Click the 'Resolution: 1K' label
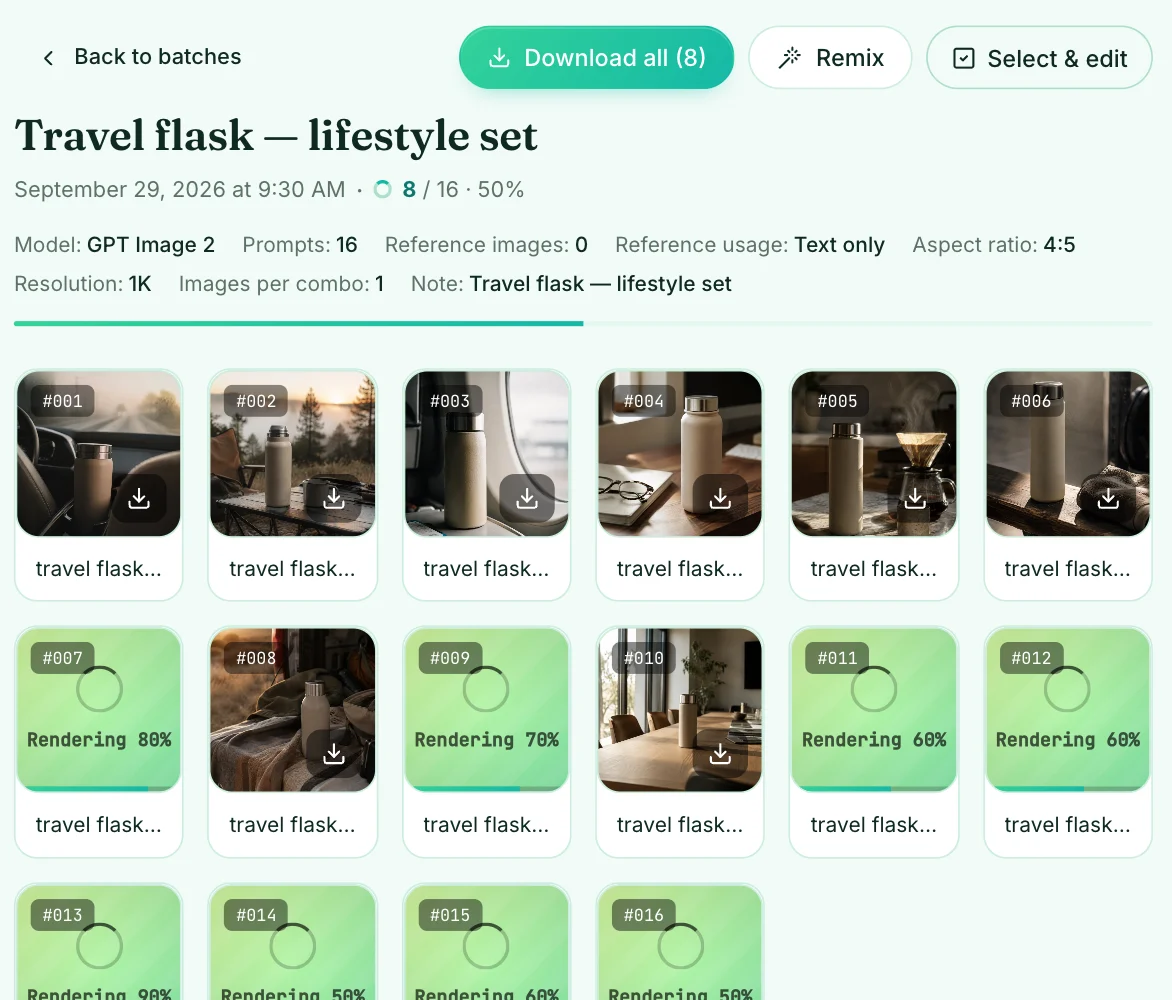This screenshot has height=1000, width=1172. point(83,284)
